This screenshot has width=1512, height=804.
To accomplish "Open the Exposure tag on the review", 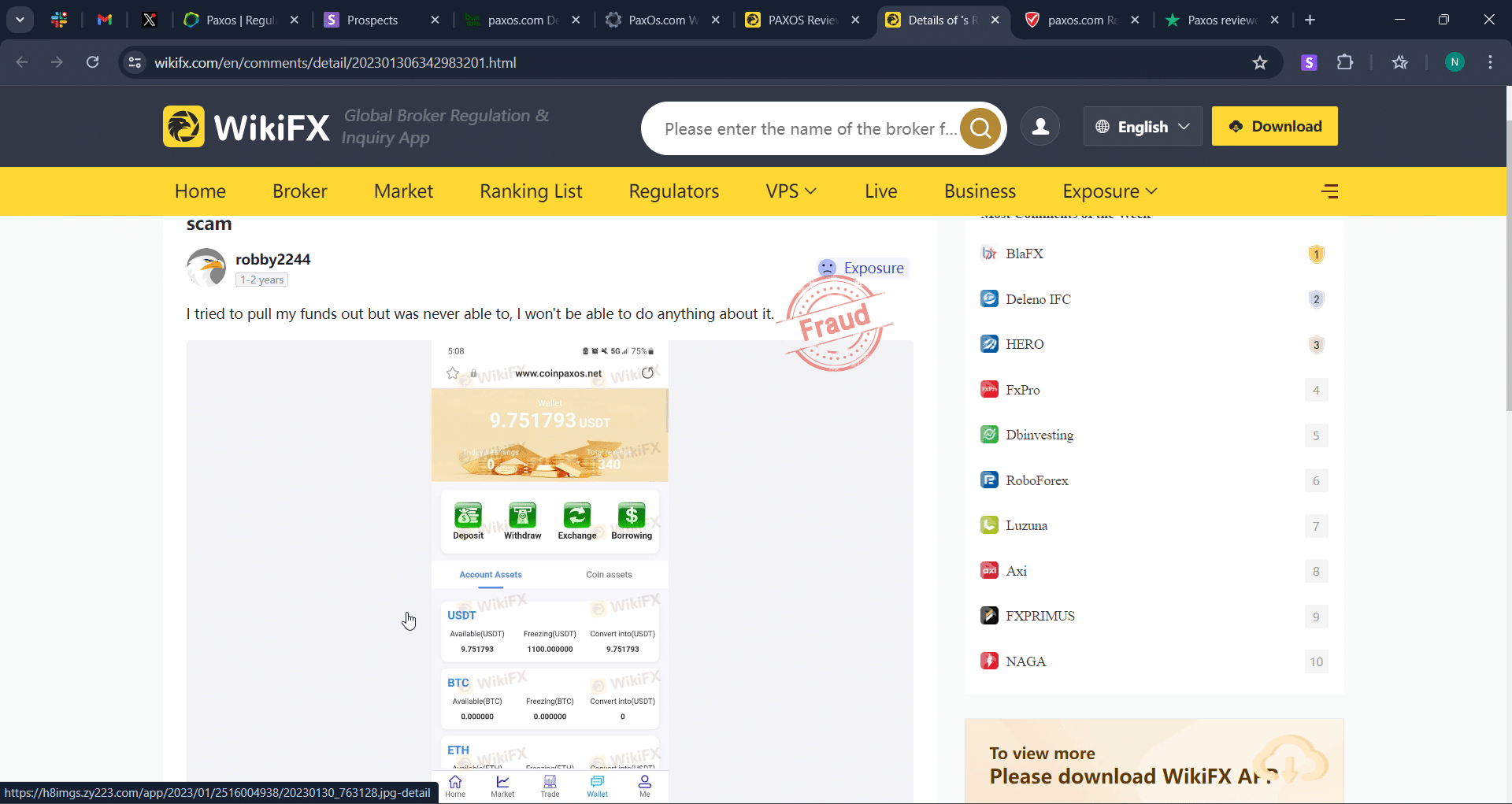I will tap(862, 268).
